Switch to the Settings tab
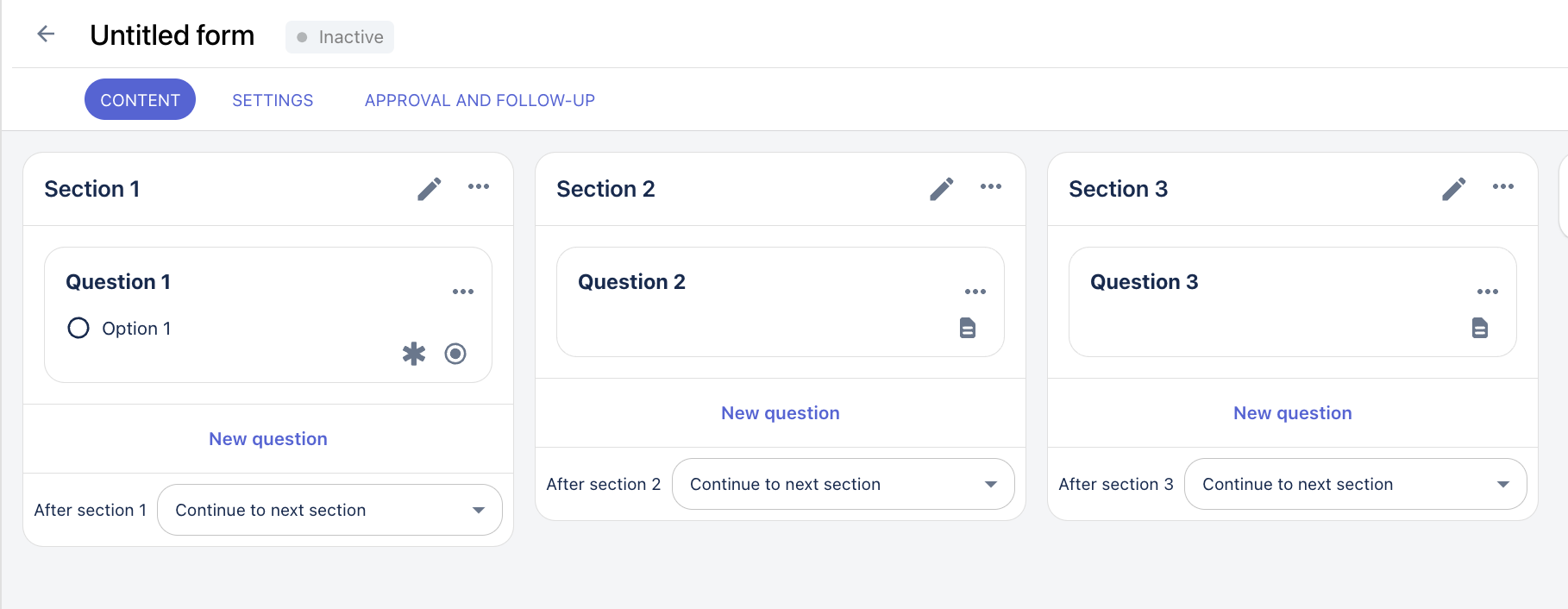Viewport: 1568px width, 609px height. 273,100
